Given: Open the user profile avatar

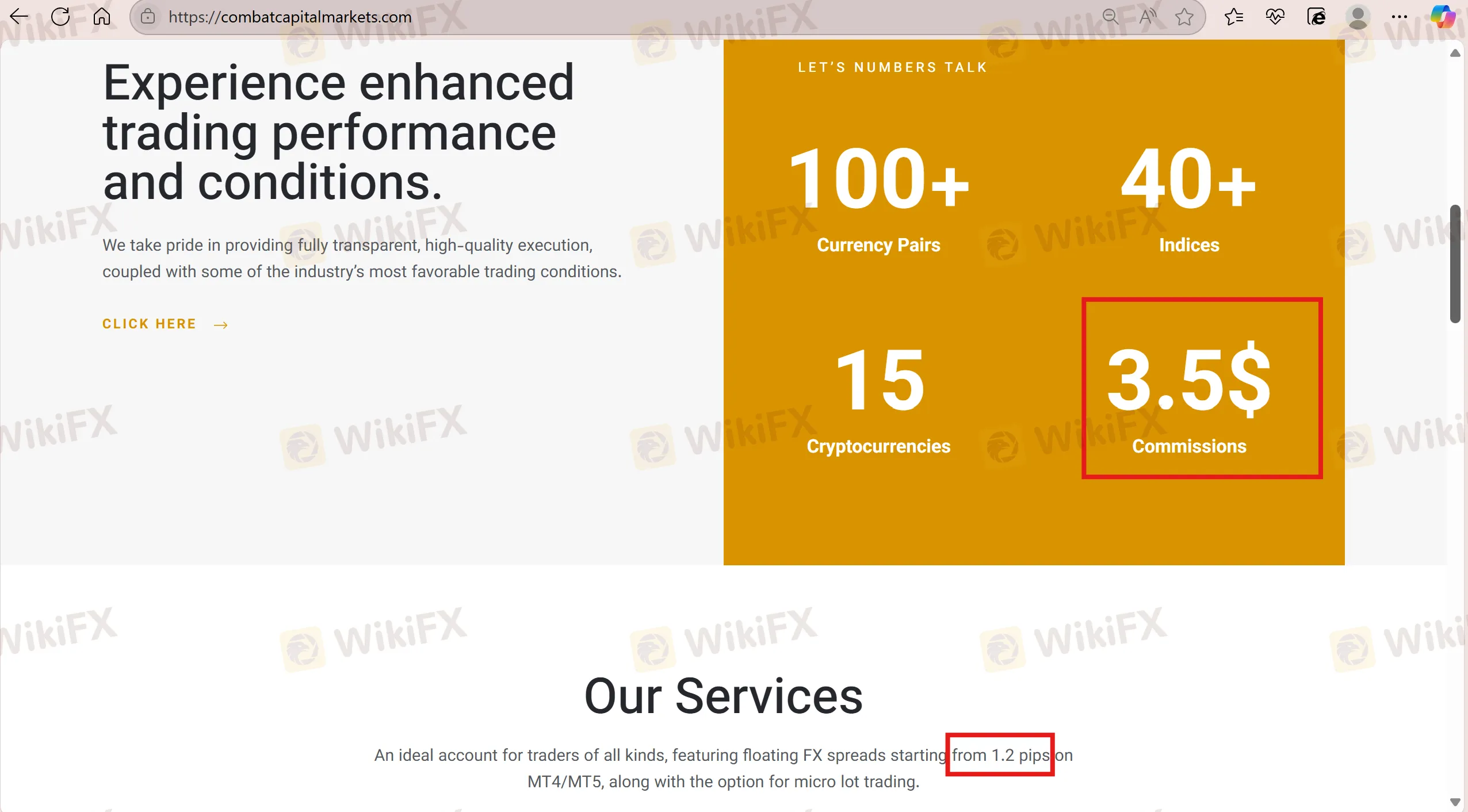Looking at the screenshot, I should (1358, 17).
